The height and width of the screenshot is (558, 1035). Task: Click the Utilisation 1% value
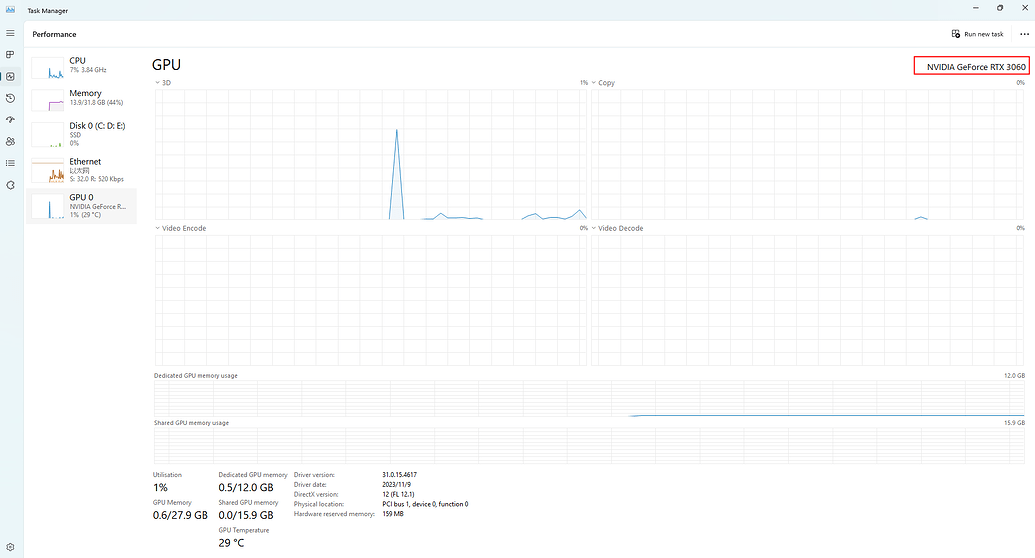point(160,487)
